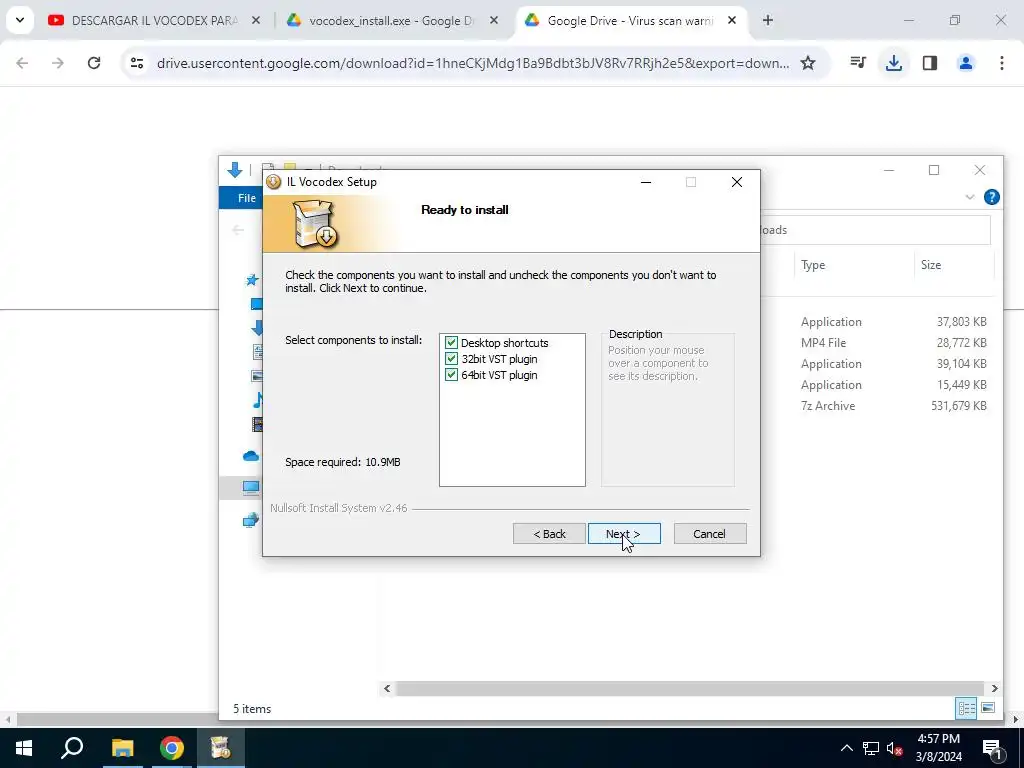
Task: Open Windows taskbar search
Action: tap(72, 748)
